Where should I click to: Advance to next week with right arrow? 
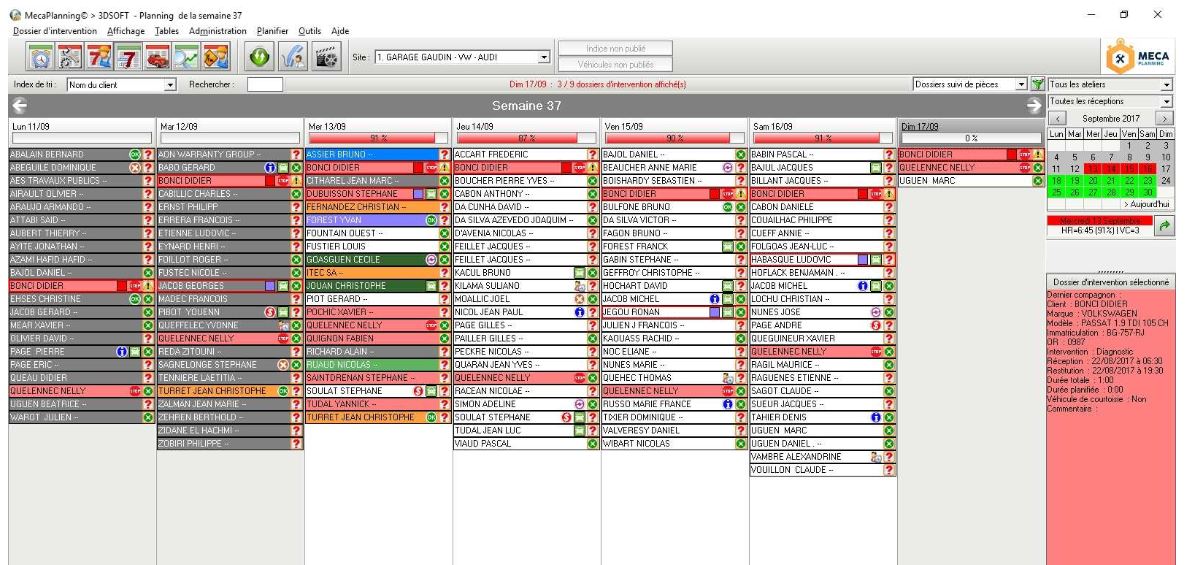1036,106
